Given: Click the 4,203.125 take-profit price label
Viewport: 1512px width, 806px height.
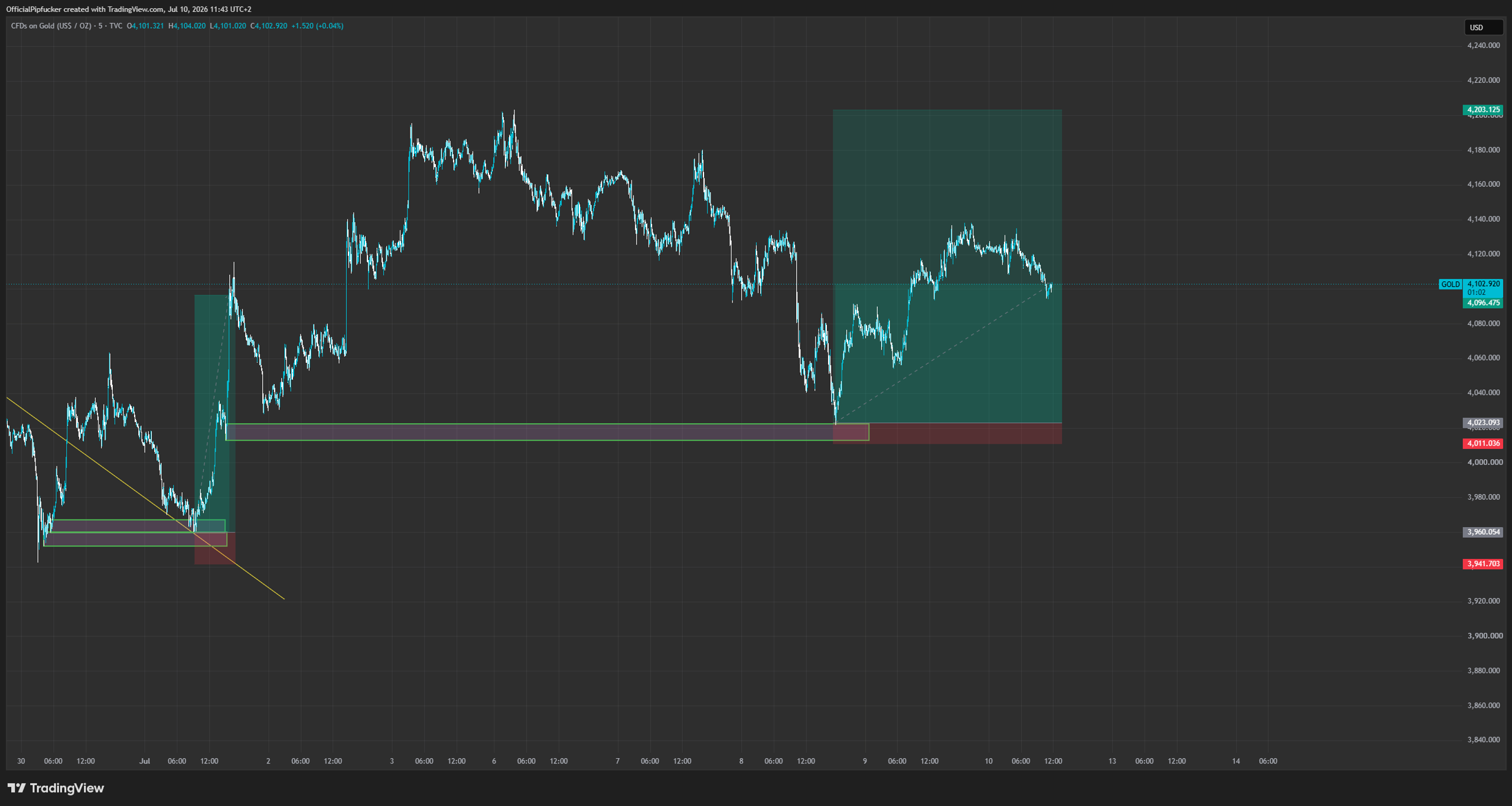Looking at the screenshot, I should pyautogui.click(x=1483, y=110).
